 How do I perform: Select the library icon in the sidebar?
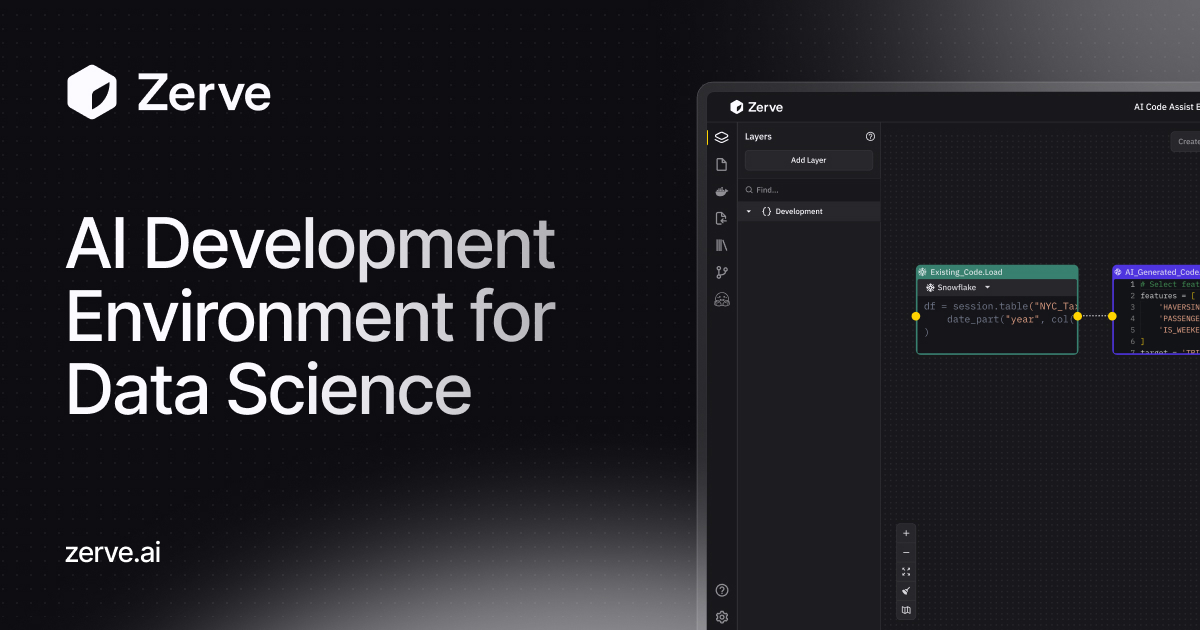(x=721, y=245)
